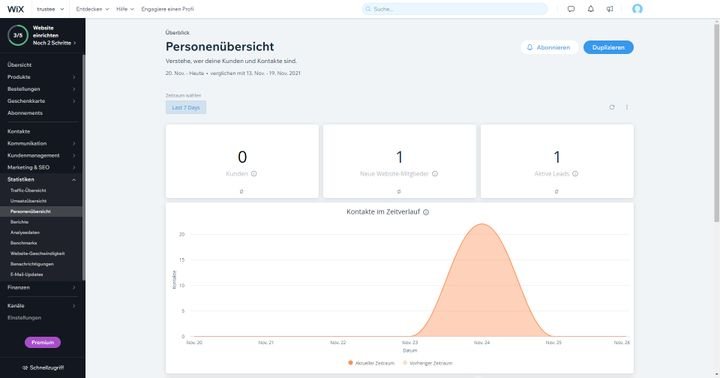The image size is (720, 378).
Task: Click Engagiere einen Profi link
Action: click(x=168, y=9)
